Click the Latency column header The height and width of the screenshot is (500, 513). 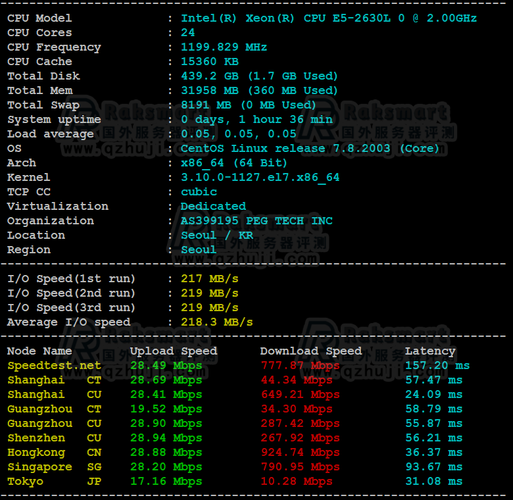tap(430, 351)
